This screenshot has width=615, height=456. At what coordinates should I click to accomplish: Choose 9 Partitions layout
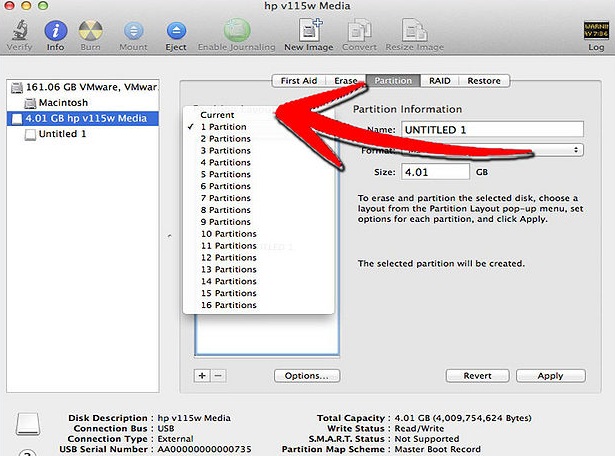point(258,222)
